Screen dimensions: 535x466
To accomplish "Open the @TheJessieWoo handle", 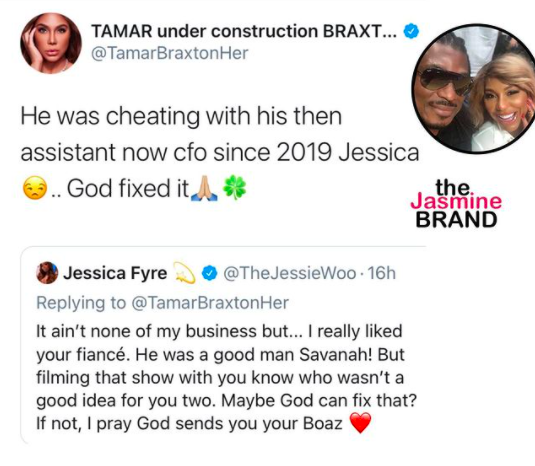I will pos(290,273).
